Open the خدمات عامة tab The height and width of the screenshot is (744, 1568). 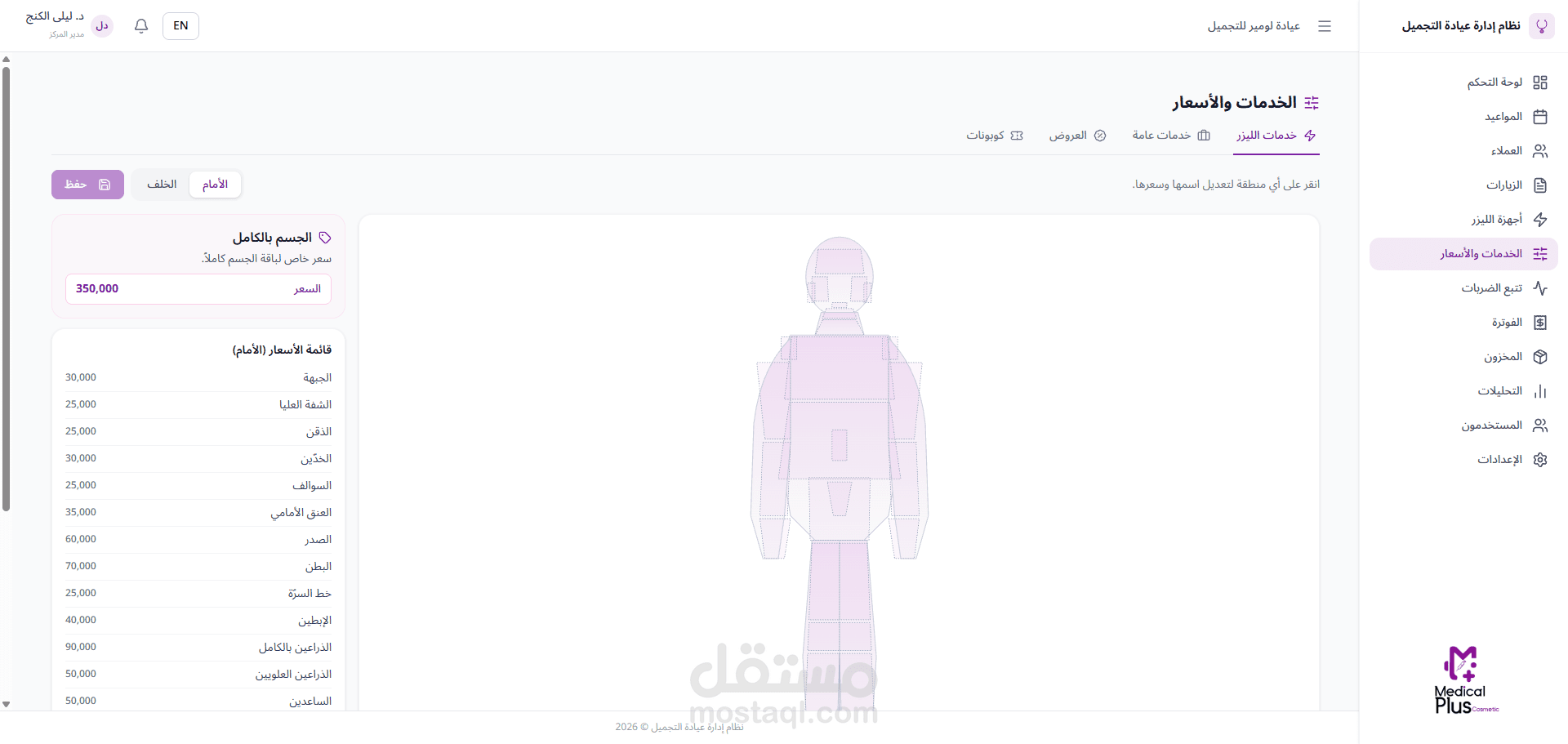(1171, 136)
